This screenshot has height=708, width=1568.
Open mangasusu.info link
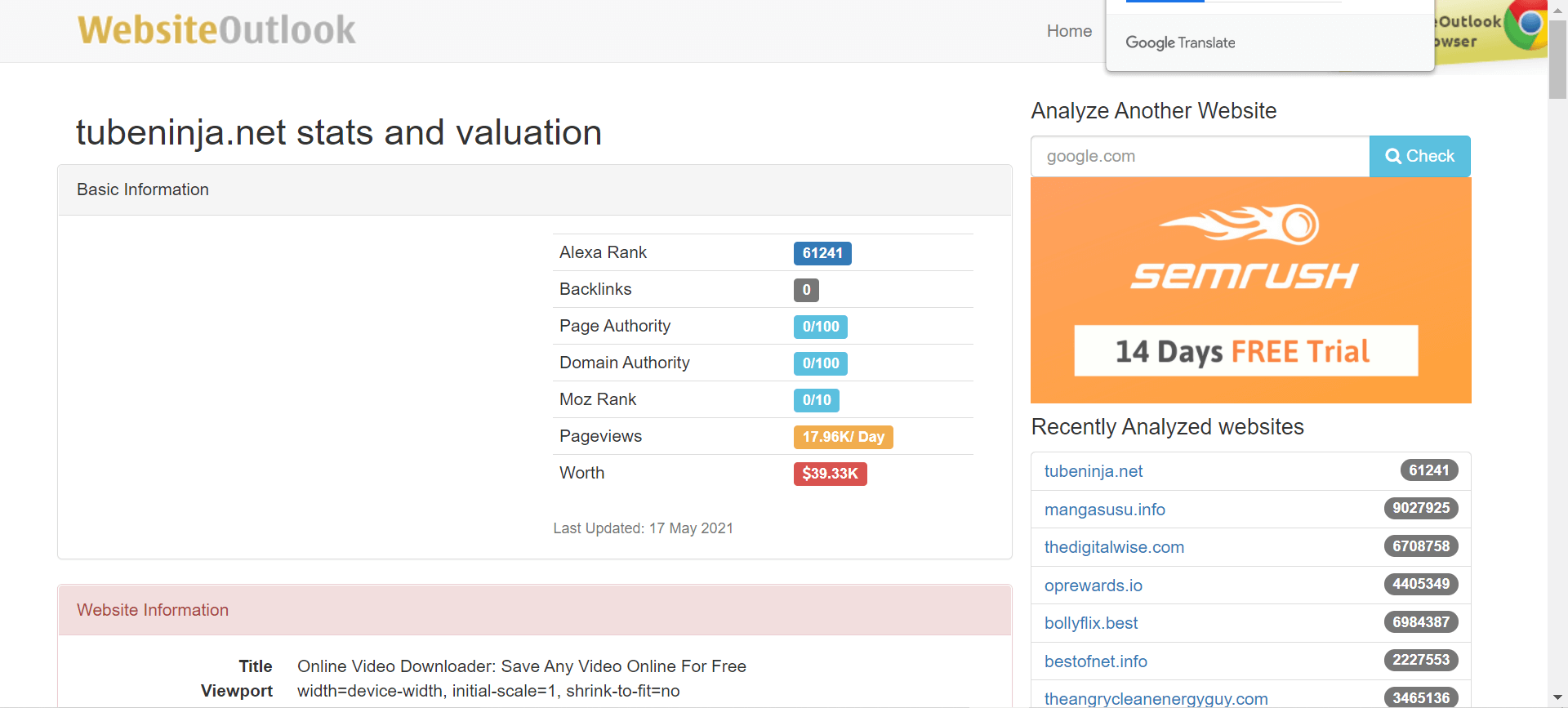(1104, 510)
